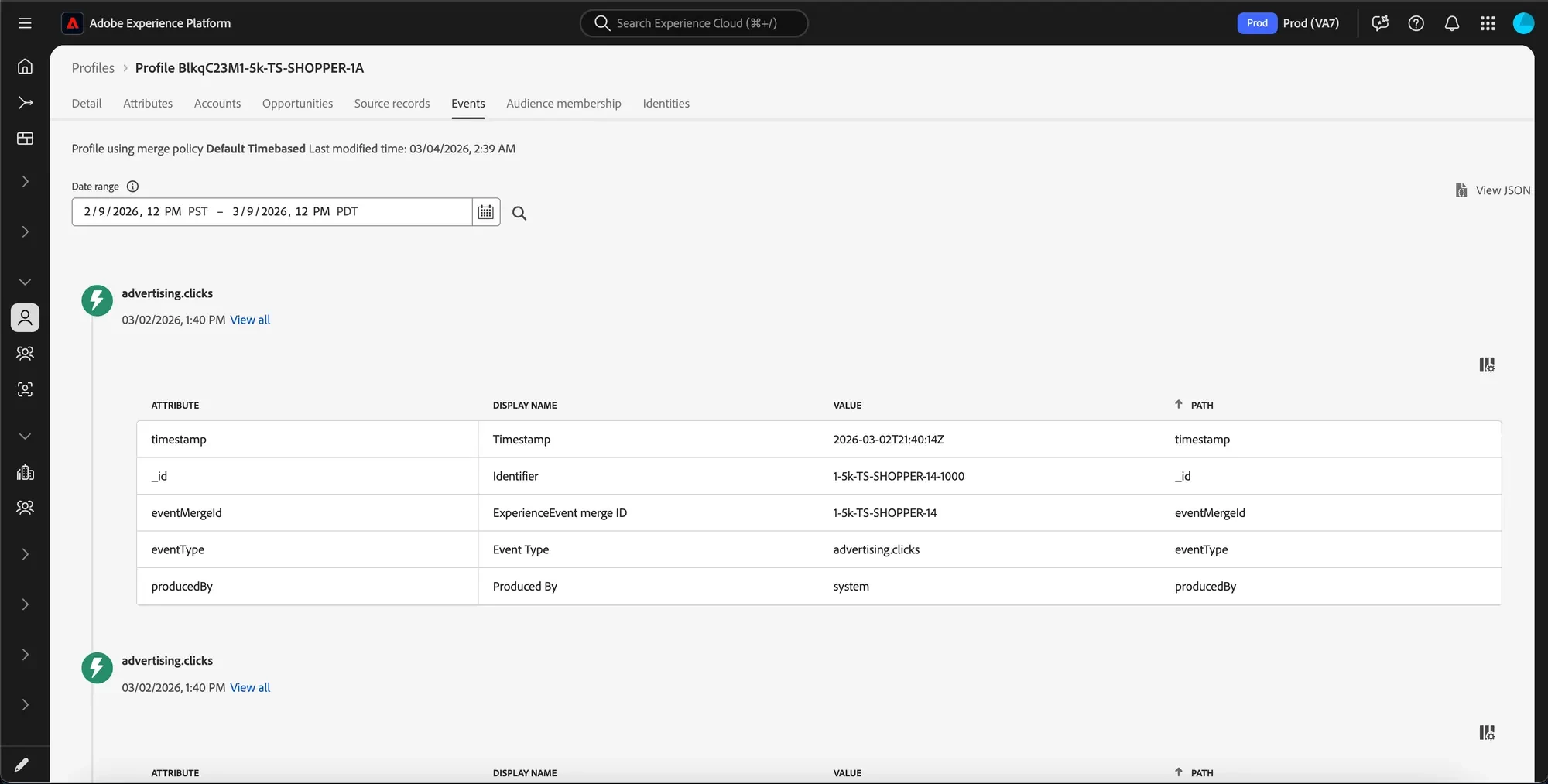Go to Home in the left sidebar

25,67
